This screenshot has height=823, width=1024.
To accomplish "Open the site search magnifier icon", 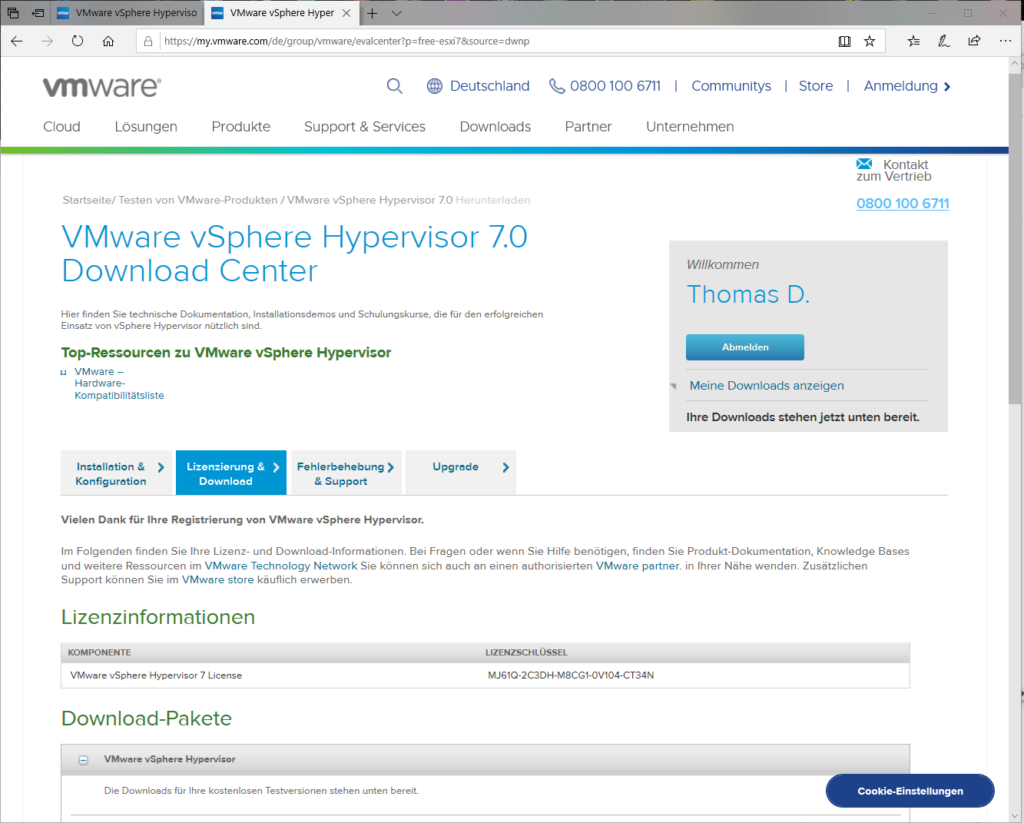I will coord(394,86).
